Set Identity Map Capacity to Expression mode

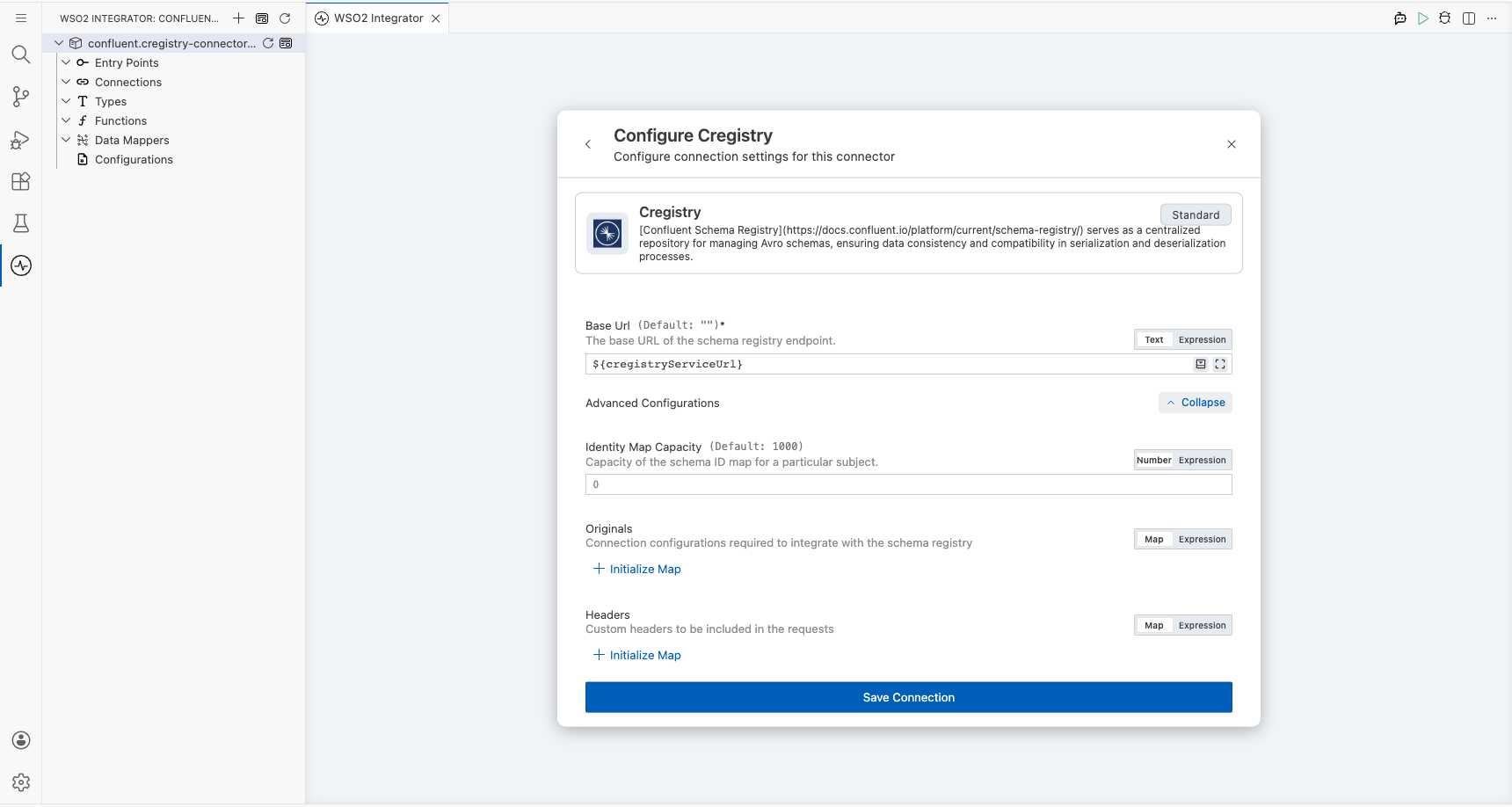pyautogui.click(x=1202, y=460)
